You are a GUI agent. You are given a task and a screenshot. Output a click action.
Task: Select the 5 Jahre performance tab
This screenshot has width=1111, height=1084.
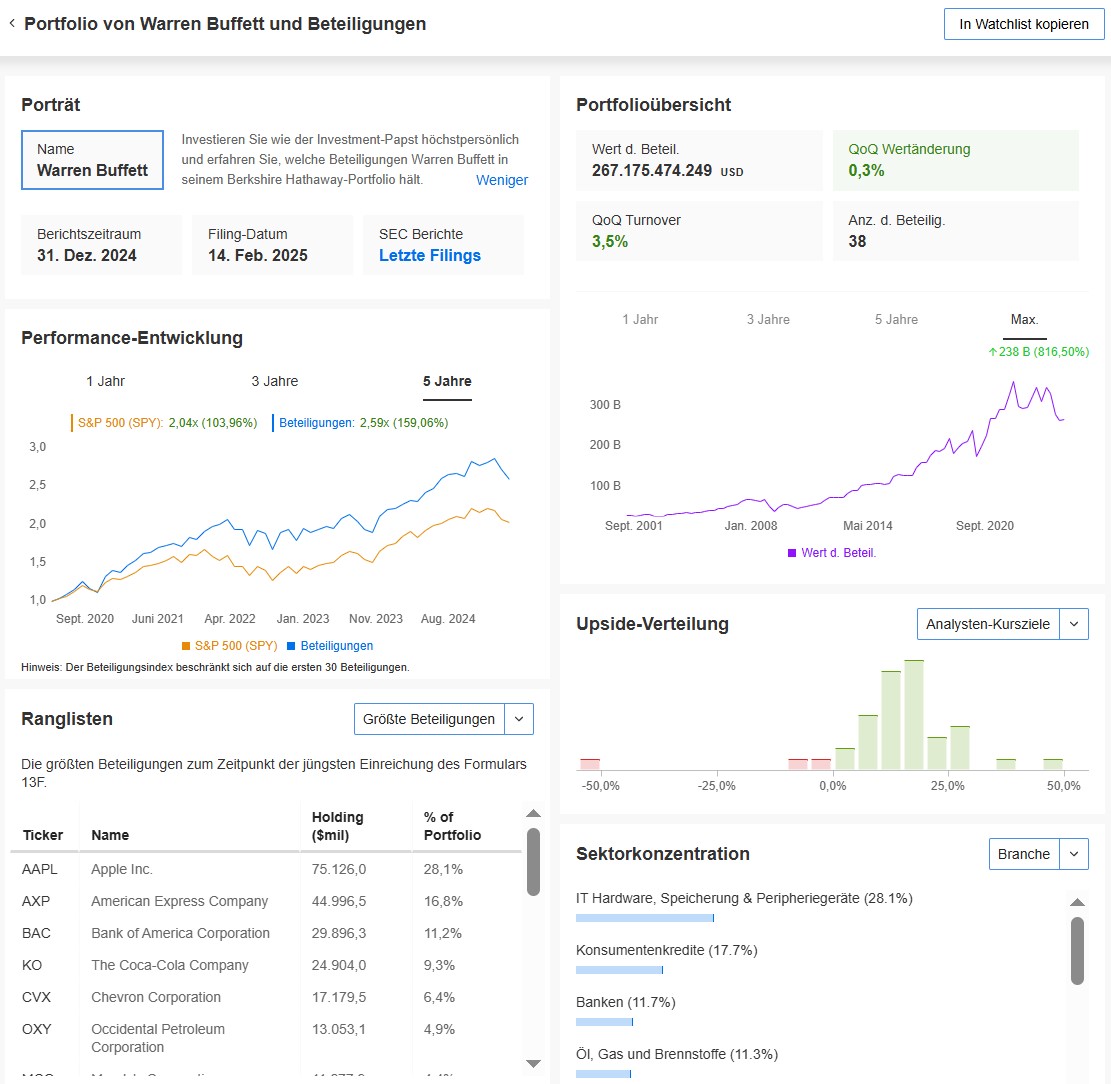[x=447, y=381]
